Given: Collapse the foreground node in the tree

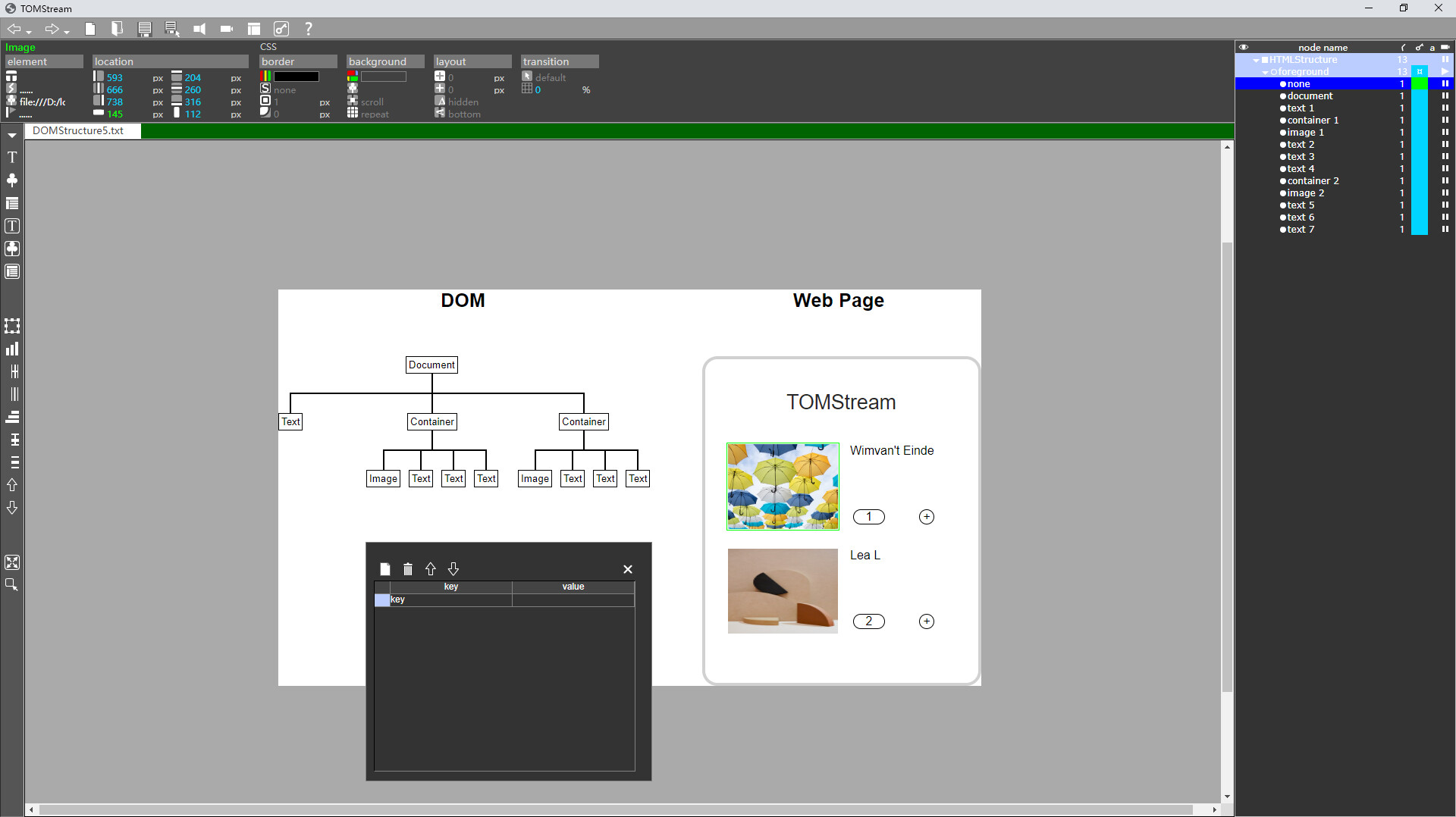Looking at the screenshot, I should [x=1265, y=70].
